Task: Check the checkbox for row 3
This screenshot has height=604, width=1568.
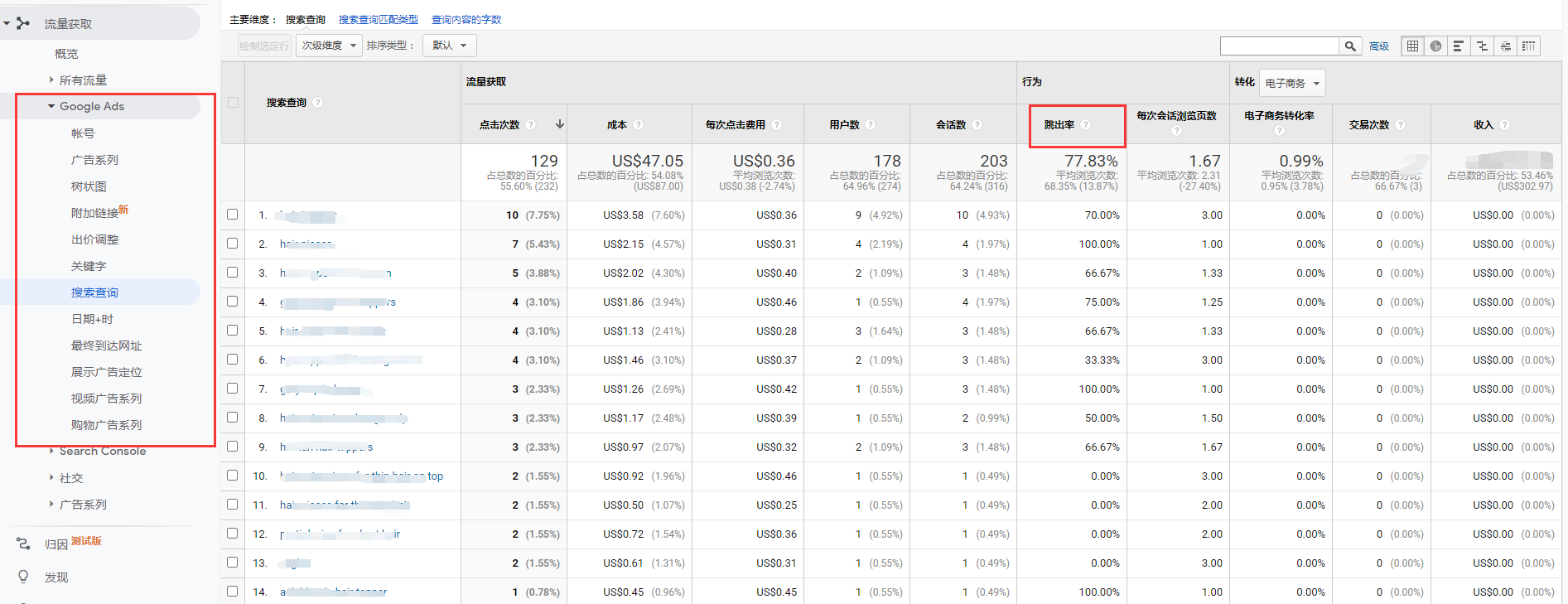Action: (233, 273)
